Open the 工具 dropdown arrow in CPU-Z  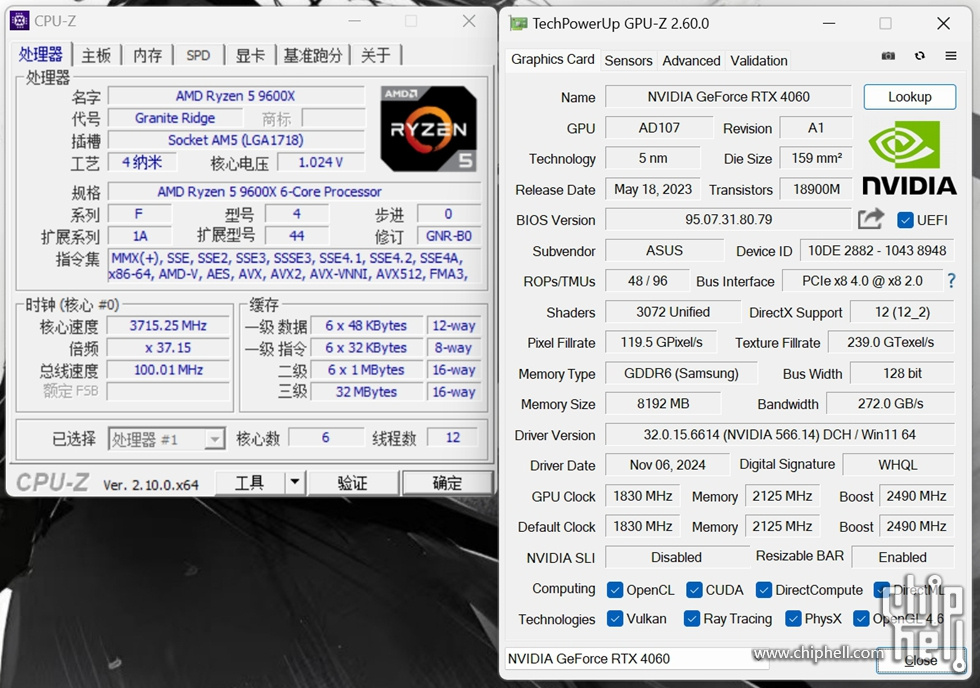pos(294,482)
